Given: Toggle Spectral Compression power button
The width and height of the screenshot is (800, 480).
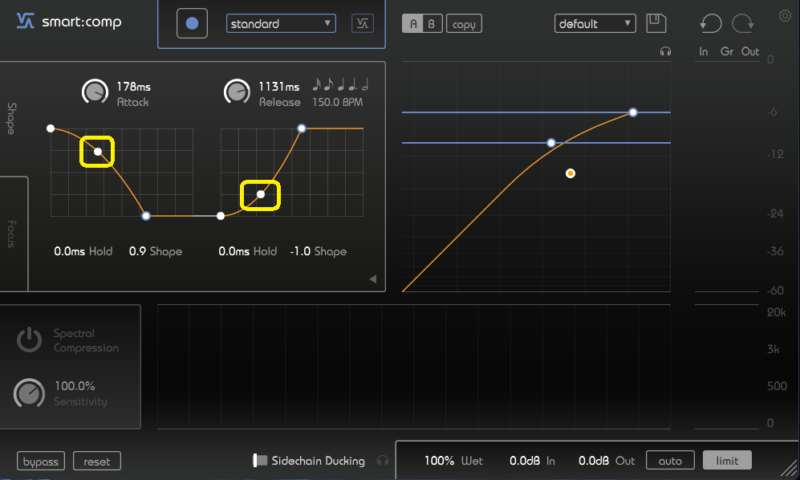Looking at the screenshot, I should click(x=29, y=340).
